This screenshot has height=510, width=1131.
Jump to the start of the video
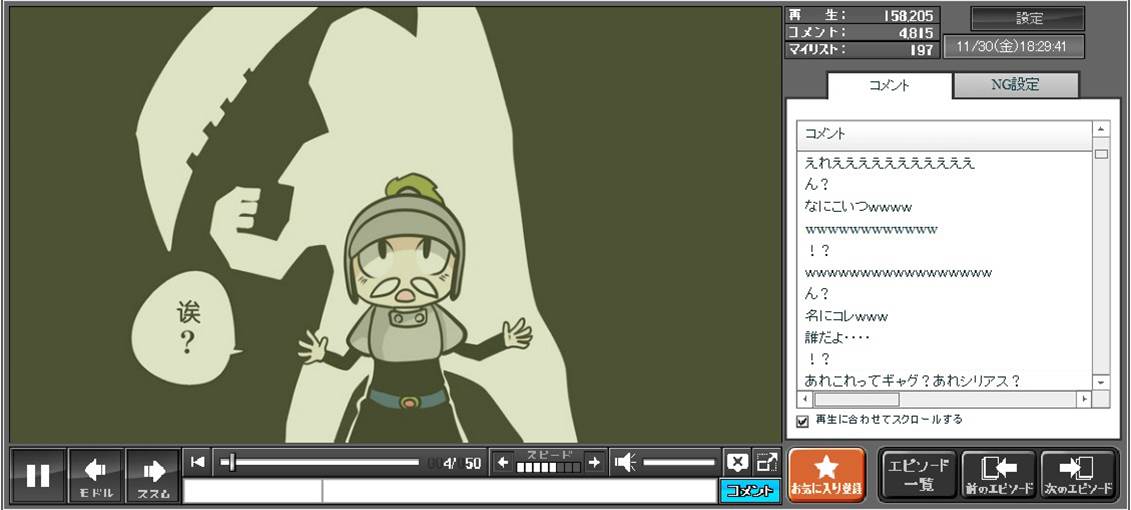click(198, 461)
